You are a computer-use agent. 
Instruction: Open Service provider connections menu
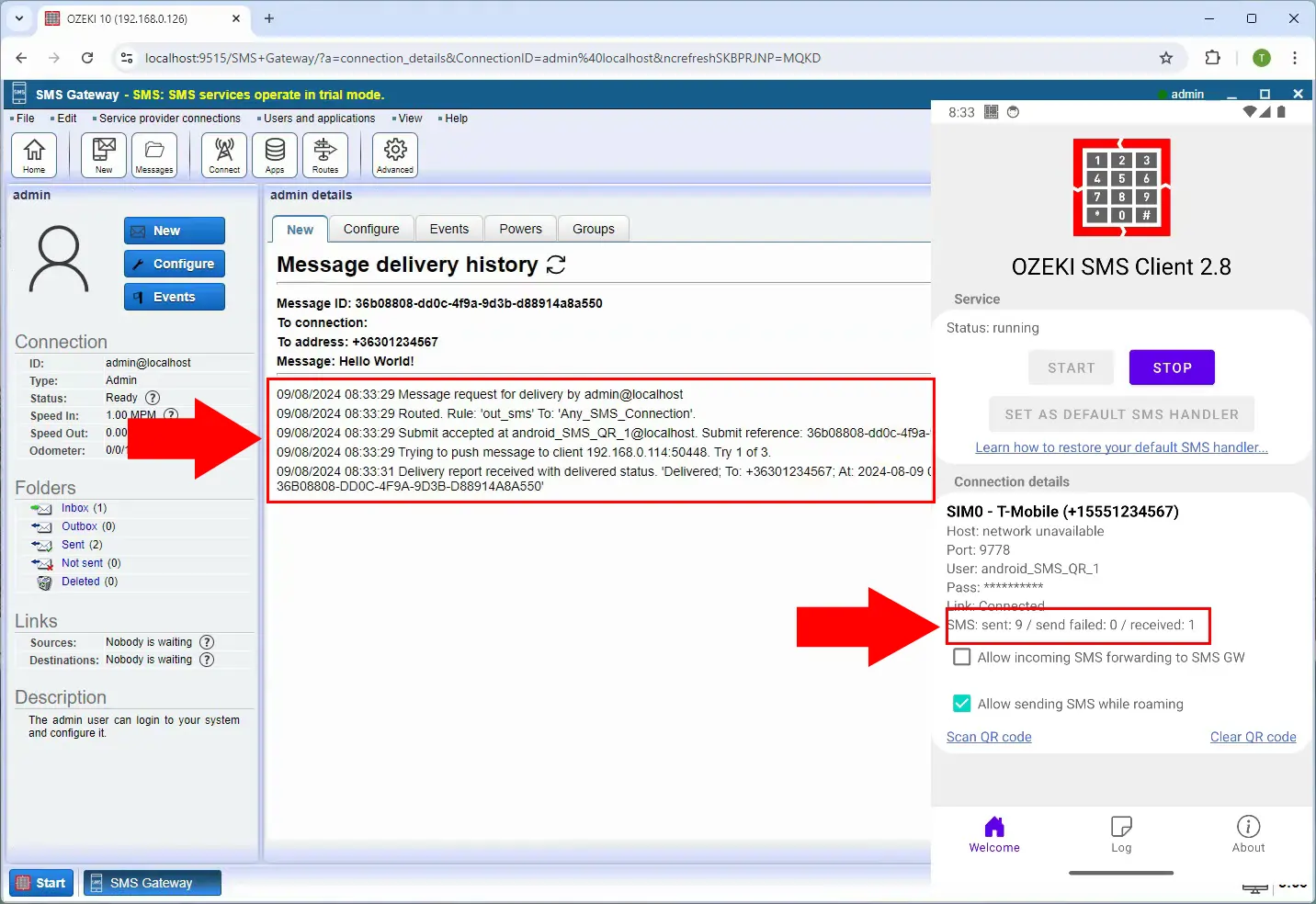[x=169, y=119]
